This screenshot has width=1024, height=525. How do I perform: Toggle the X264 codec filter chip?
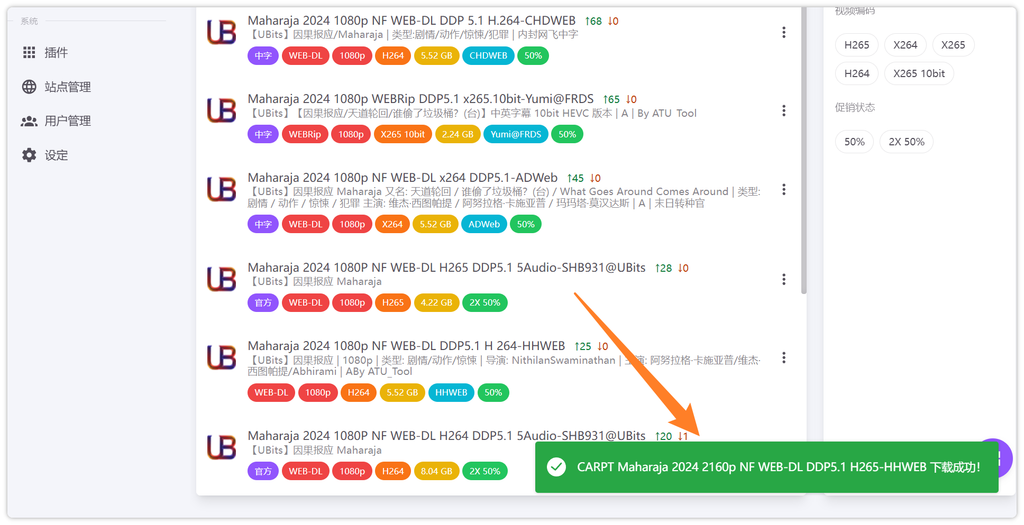905,45
